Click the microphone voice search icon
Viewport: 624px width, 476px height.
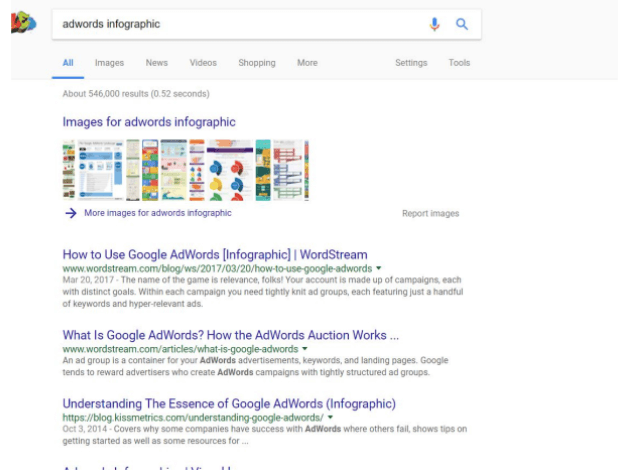(x=434, y=24)
